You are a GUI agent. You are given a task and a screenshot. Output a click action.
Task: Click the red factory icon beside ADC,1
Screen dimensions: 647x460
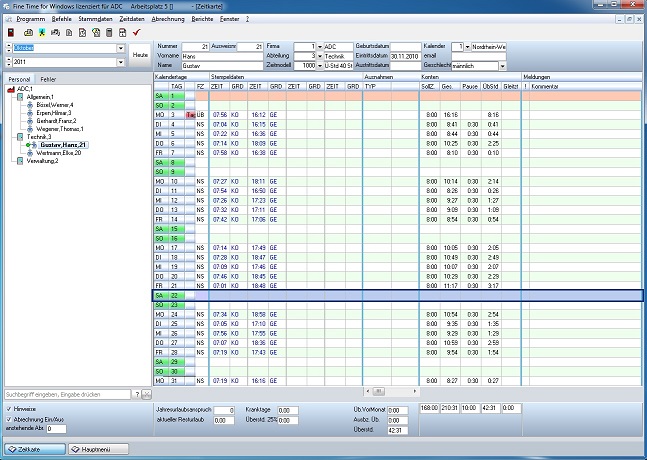pos(11,89)
